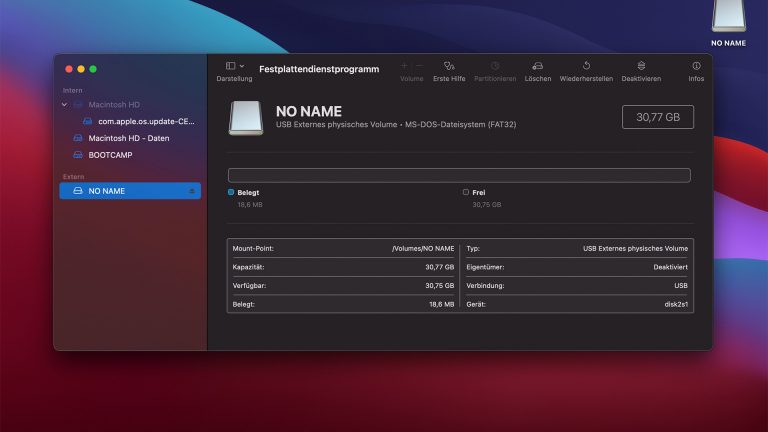
Task: Click the large NO NAME drive icon in the header
Action: (x=246, y=117)
